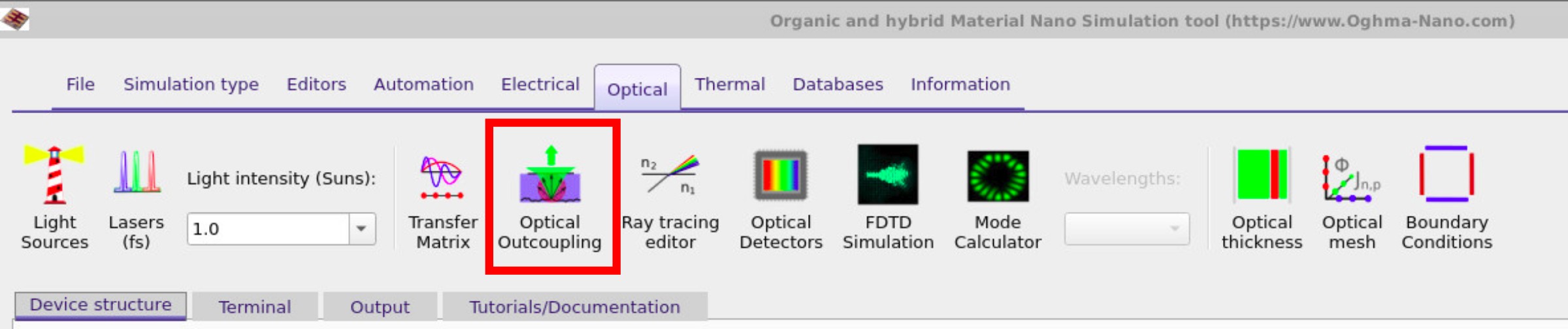Open the Thermal ribbon tab
Screen dimensions: 1568x329
click(x=729, y=84)
